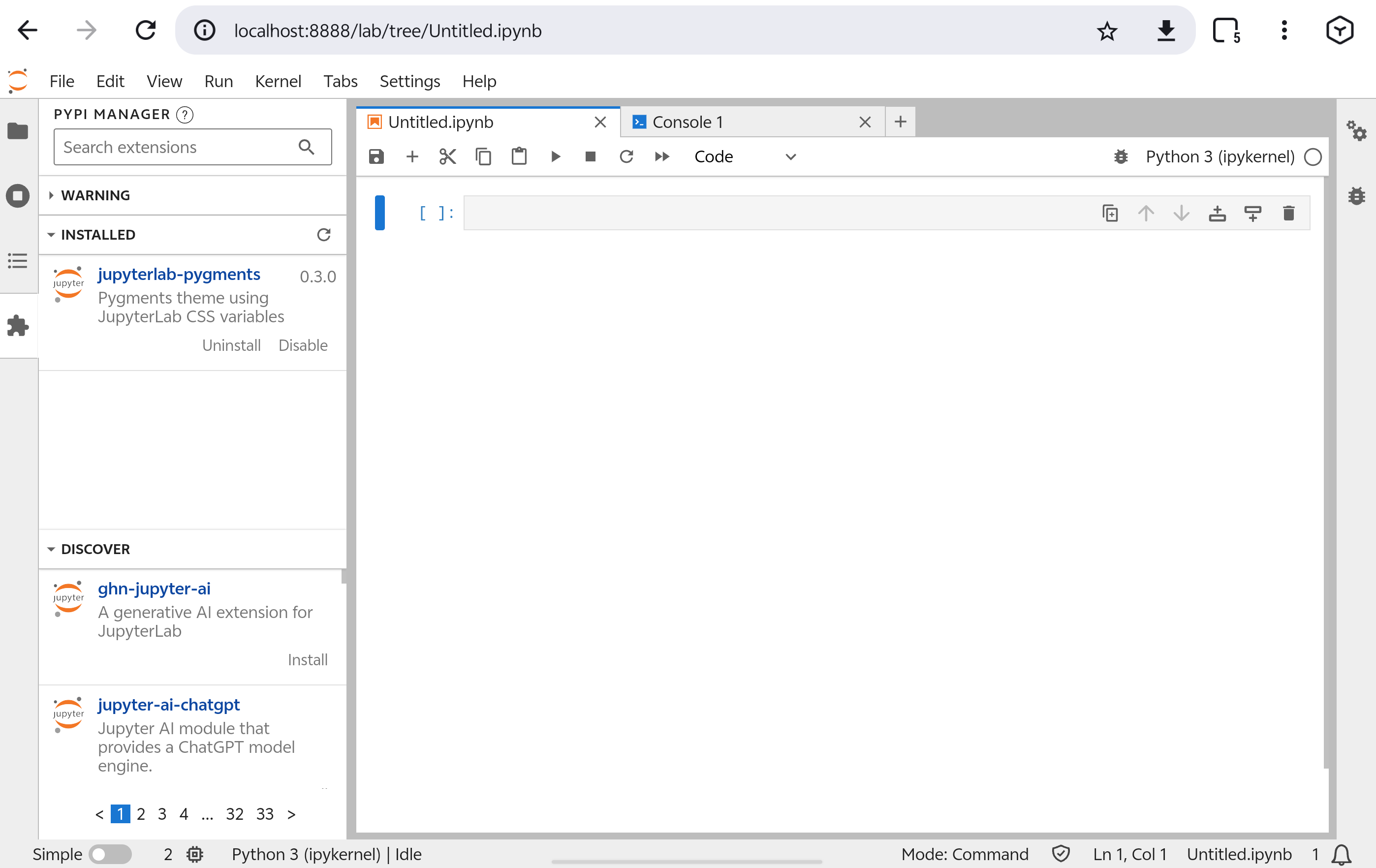Viewport: 1376px width, 868px height.
Task: Cut the selected cell with scissors icon
Action: point(447,156)
